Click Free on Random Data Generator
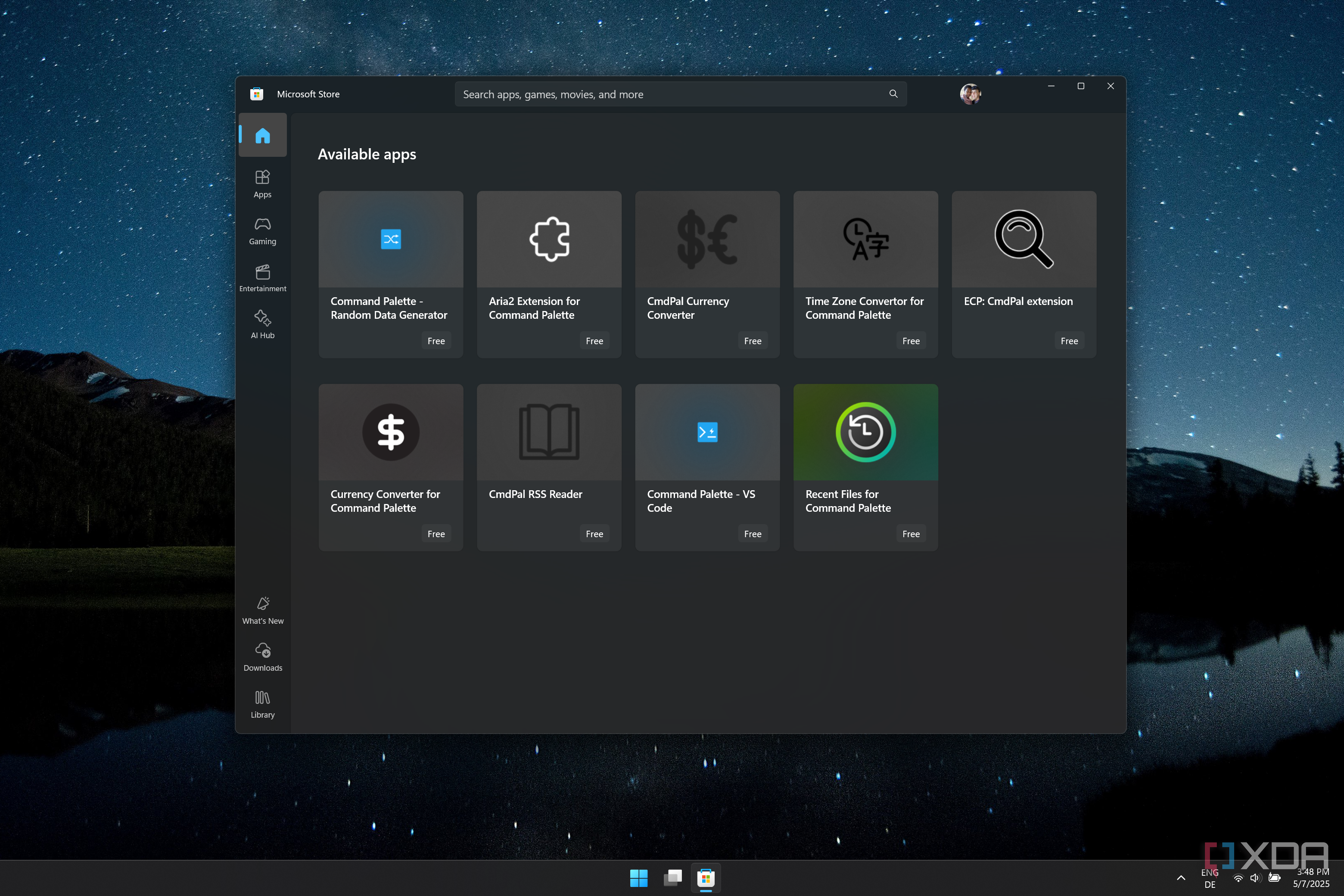Viewport: 1344px width, 896px height. coord(436,341)
